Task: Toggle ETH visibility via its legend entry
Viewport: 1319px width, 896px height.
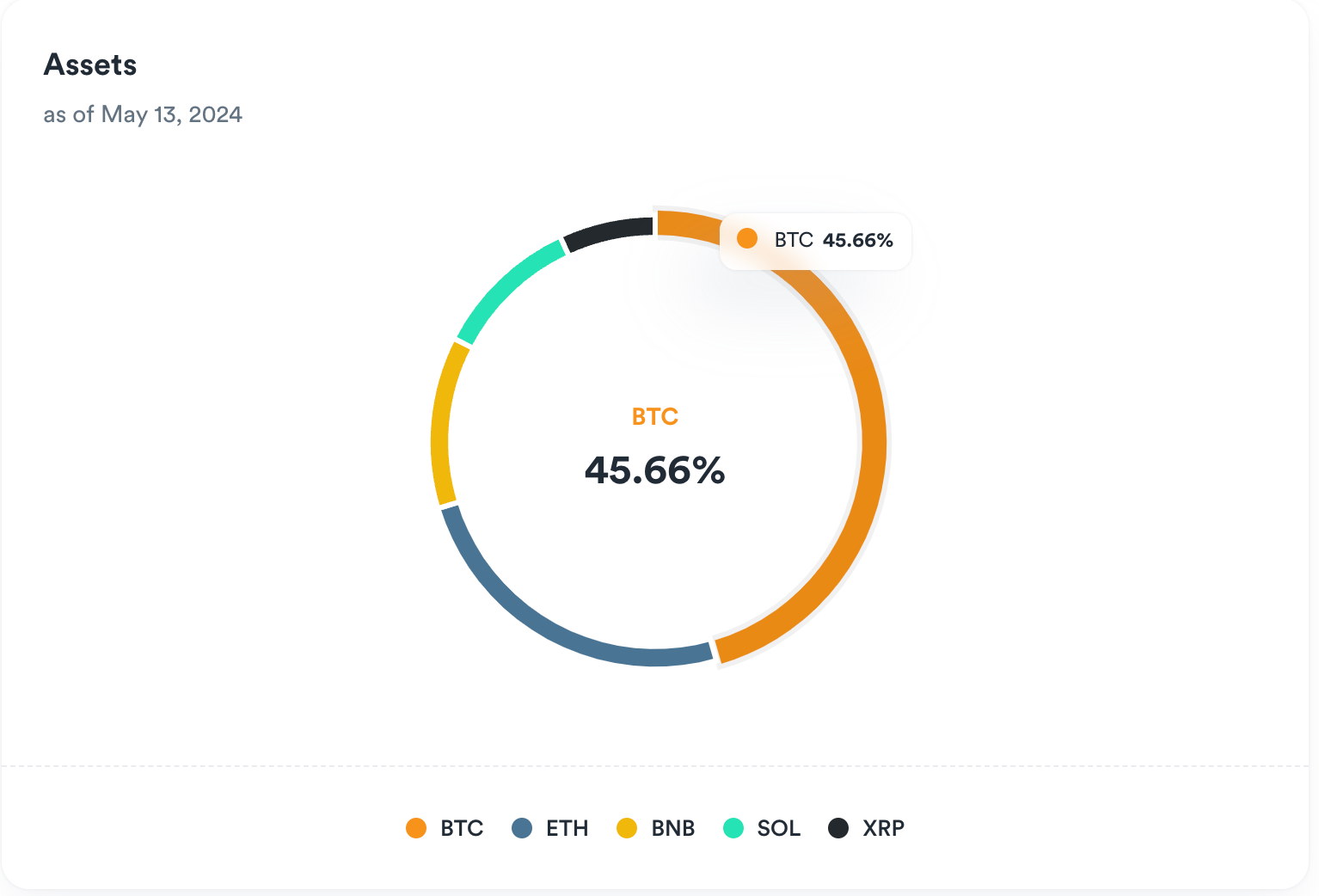Action: point(550,828)
